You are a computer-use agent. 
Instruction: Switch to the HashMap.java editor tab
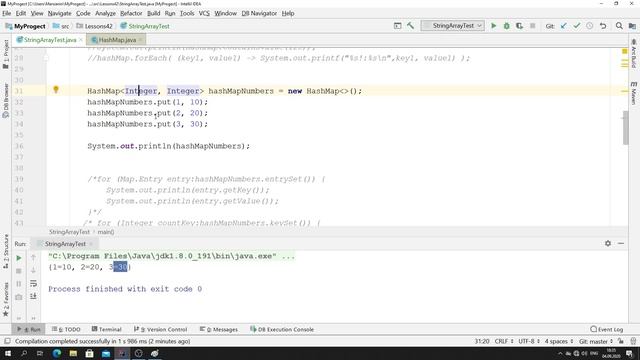(117, 40)
